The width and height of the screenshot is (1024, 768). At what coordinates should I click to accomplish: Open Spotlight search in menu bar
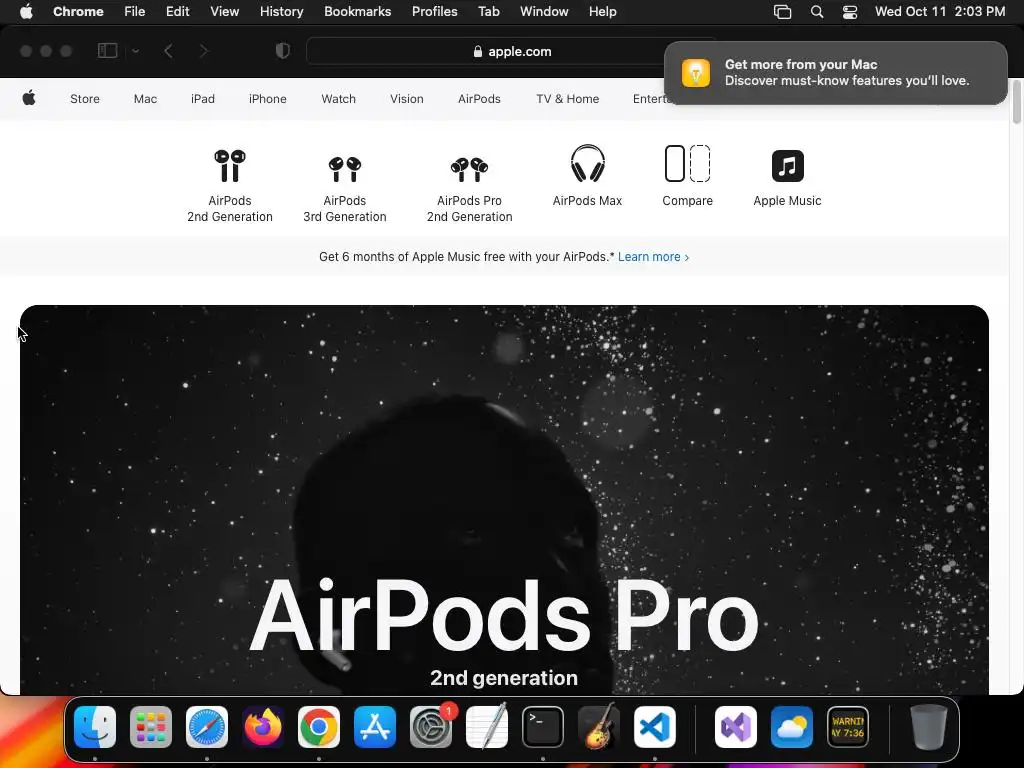[816, 12]
